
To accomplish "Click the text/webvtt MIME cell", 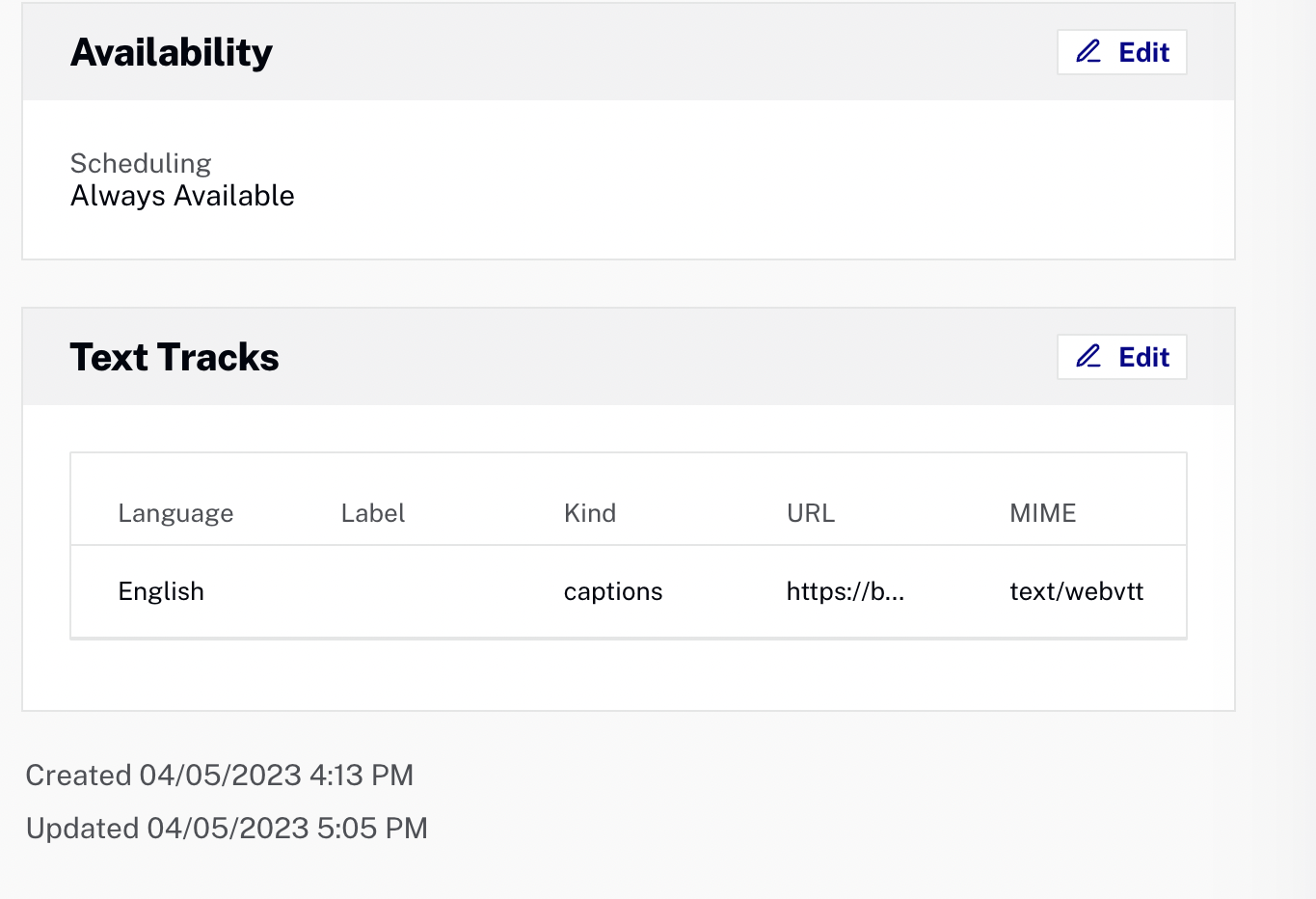I will coord(1077,591).
